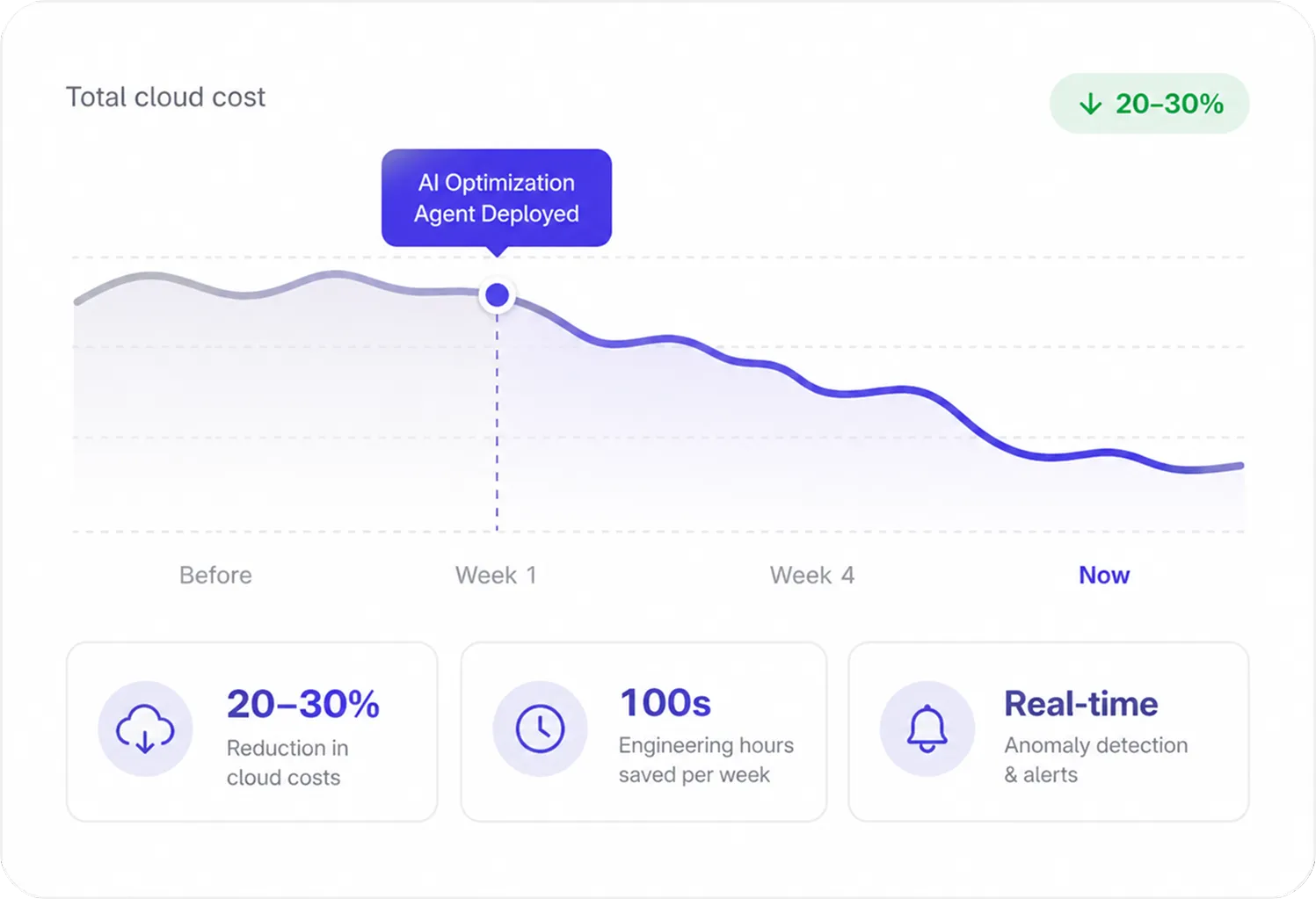Click the green down arrow icon

(1090, 104)
